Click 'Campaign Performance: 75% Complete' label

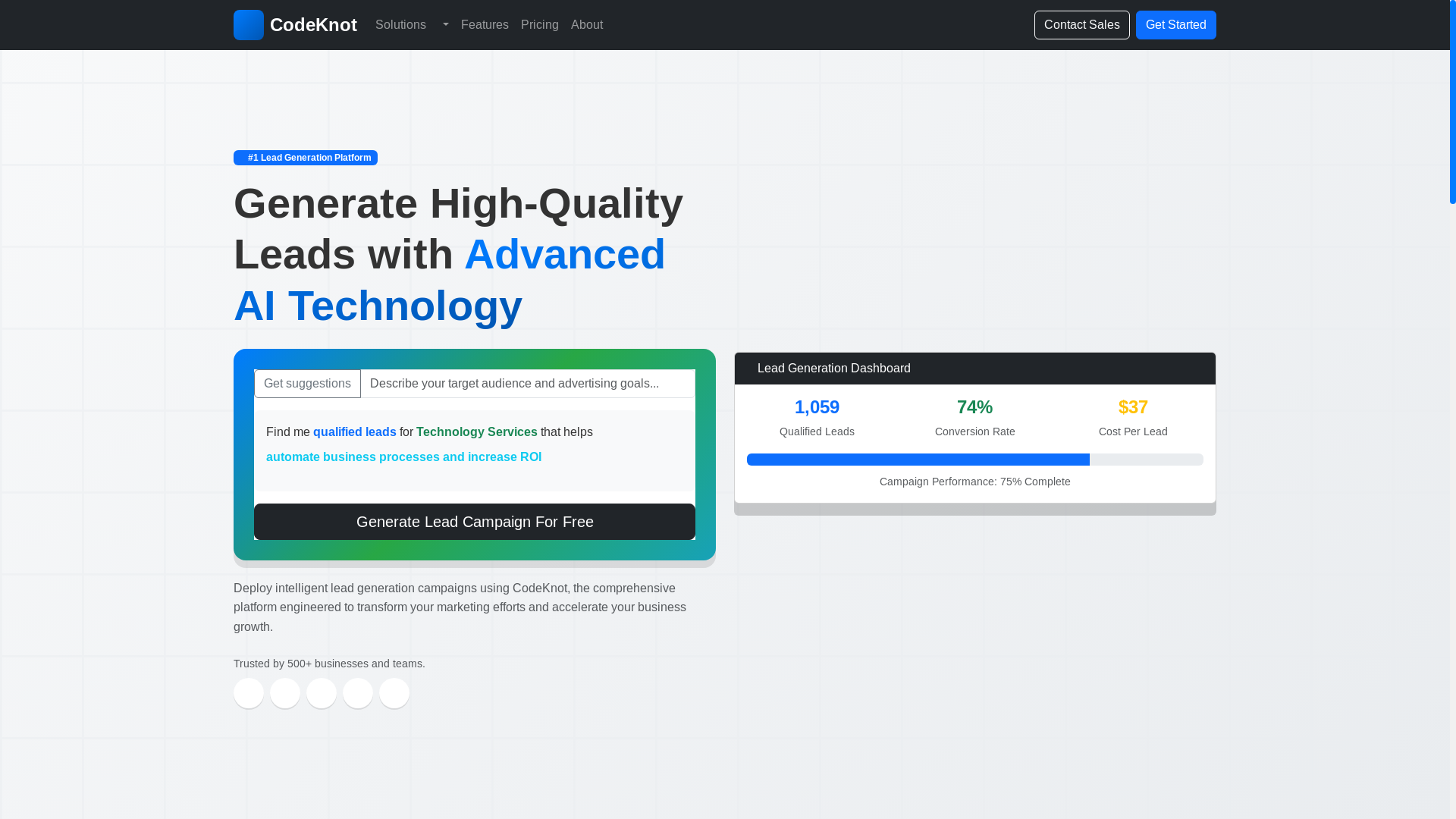click(x=975, y=482)
